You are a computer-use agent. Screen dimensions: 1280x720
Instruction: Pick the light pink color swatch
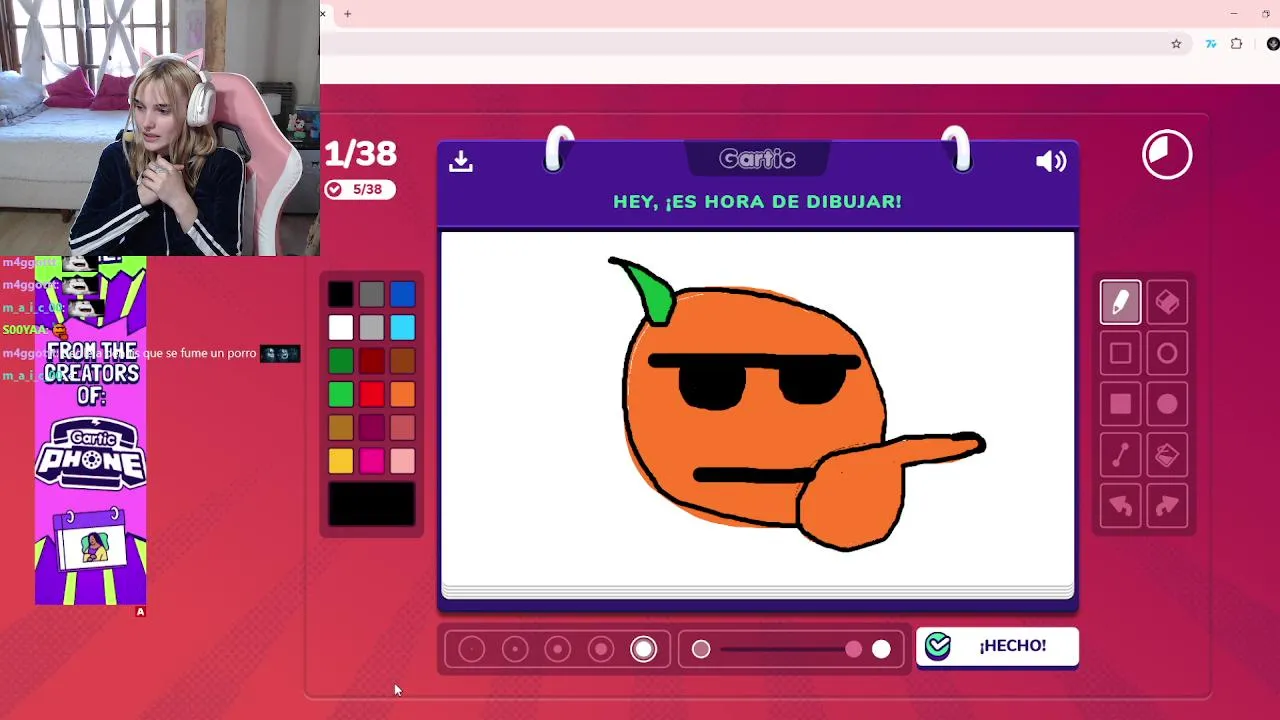pyautogui.click(x=403, y=461)
